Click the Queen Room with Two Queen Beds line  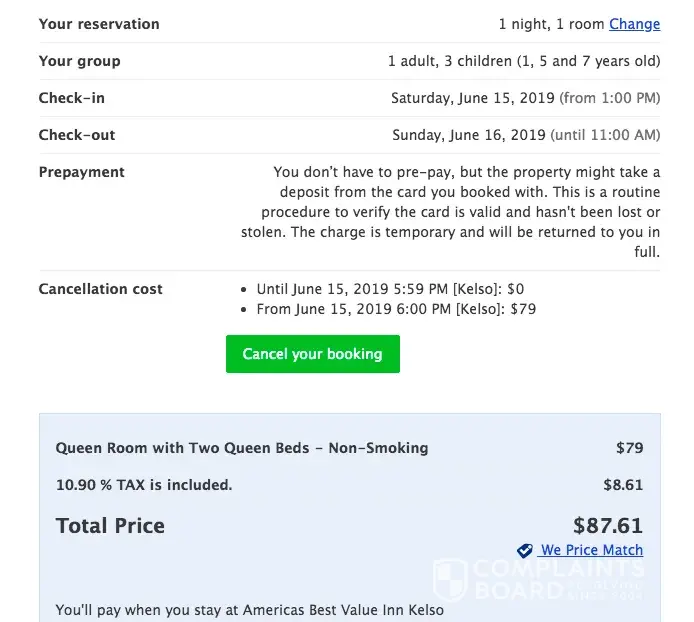click(x=242, y=448)
